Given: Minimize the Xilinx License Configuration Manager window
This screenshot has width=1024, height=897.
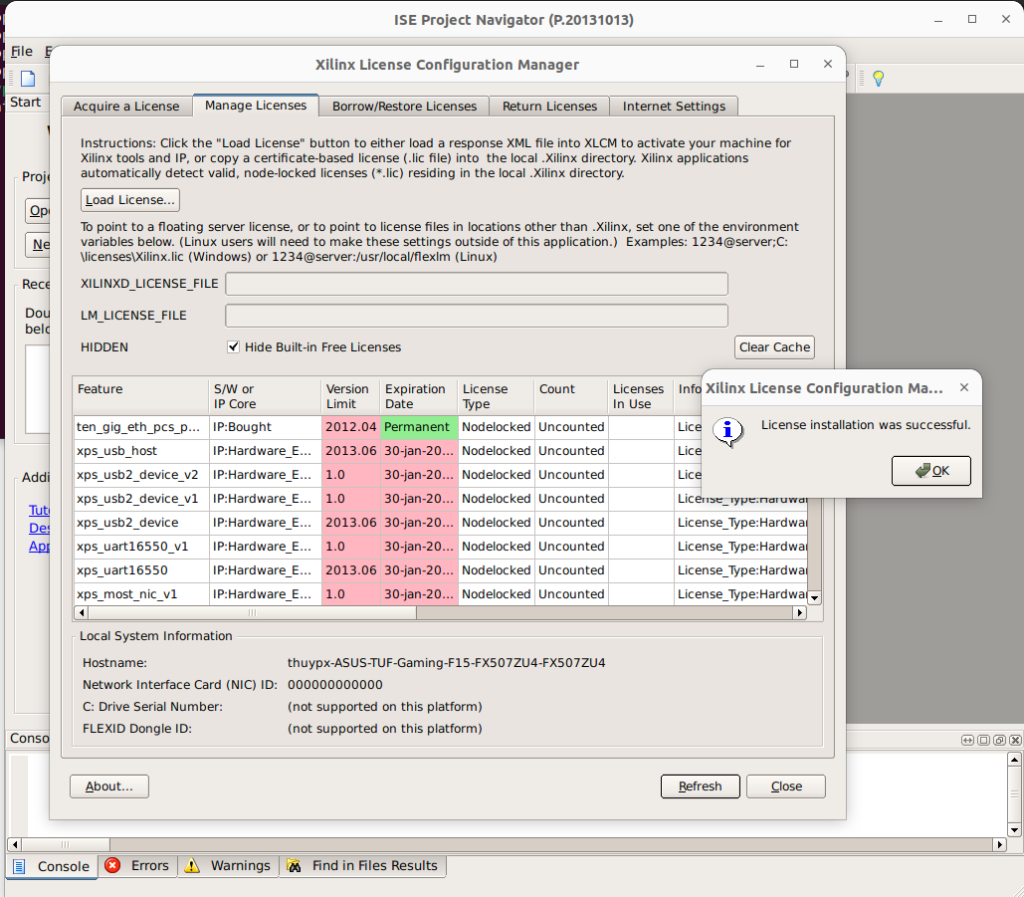Looking at the screenshot, I should tap(760, 65).
